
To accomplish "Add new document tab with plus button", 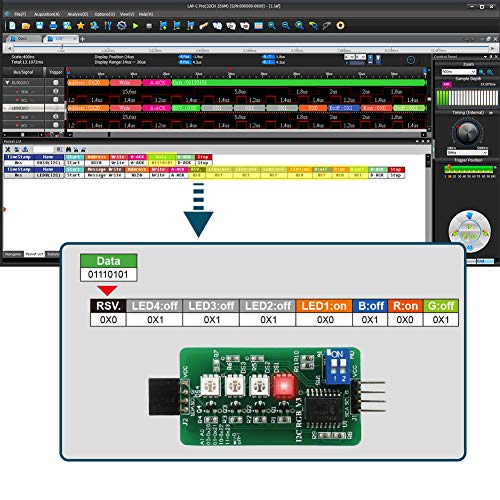I will 82,39.
